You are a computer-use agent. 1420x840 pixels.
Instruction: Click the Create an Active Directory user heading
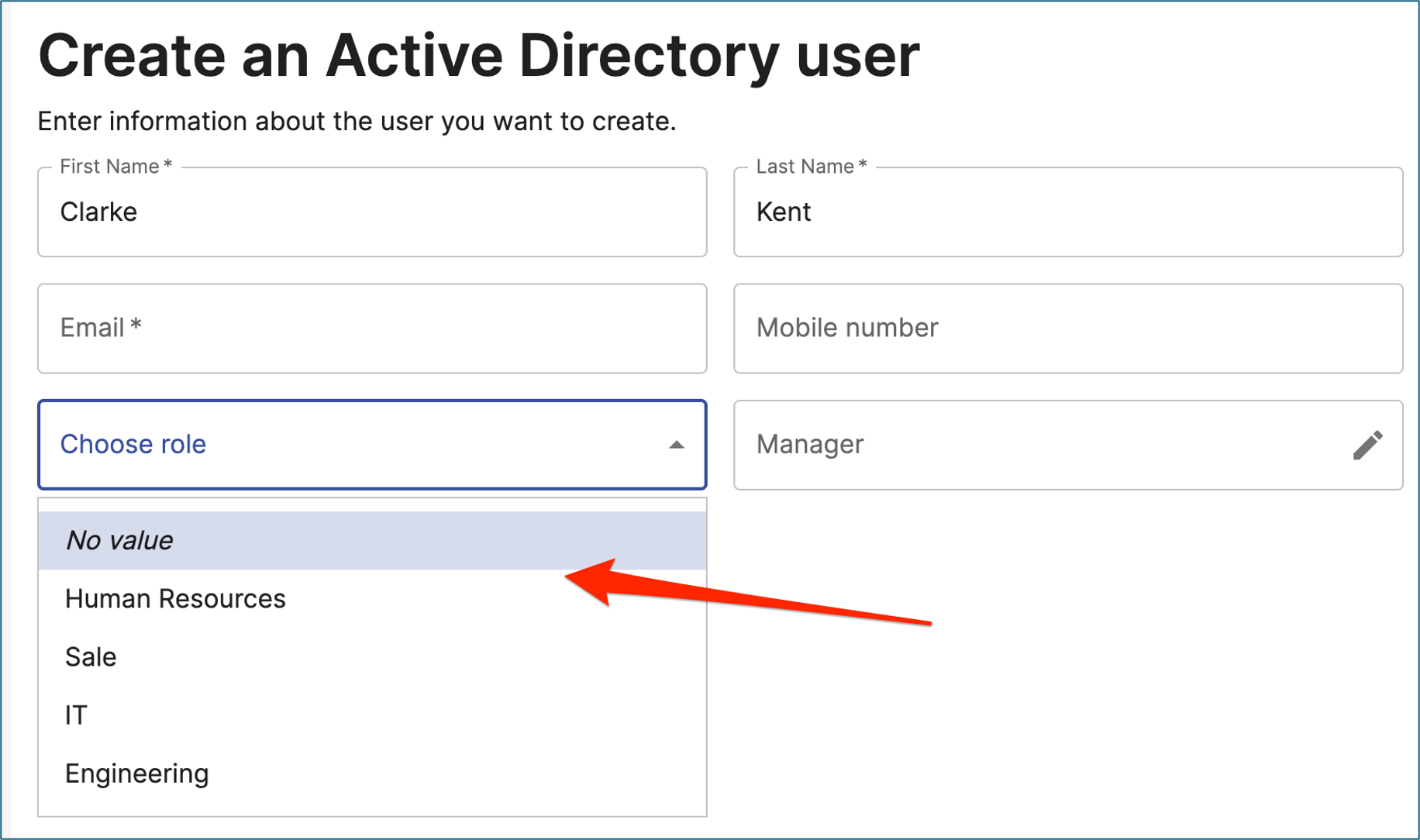[x=478, y=56]
